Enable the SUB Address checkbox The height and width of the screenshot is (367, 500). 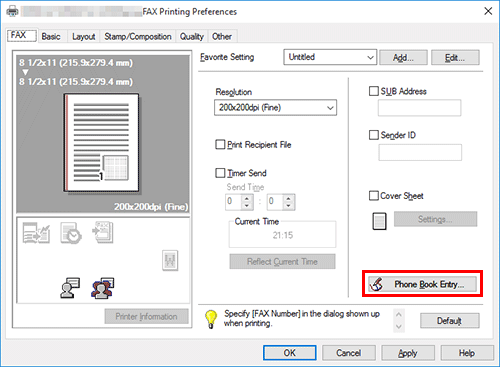point(374,91)
